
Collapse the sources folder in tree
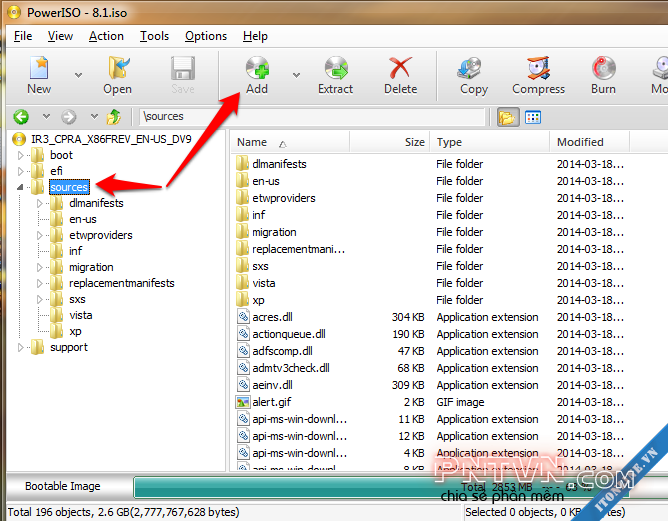[20, 187]
